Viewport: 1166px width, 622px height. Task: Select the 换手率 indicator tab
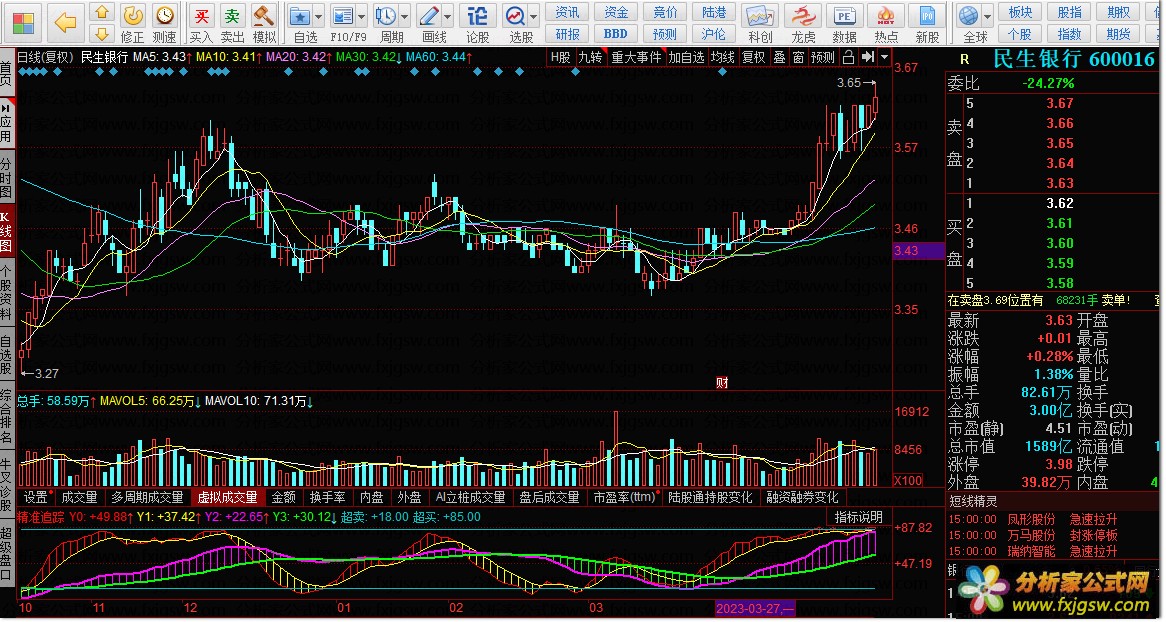(327, 497)
